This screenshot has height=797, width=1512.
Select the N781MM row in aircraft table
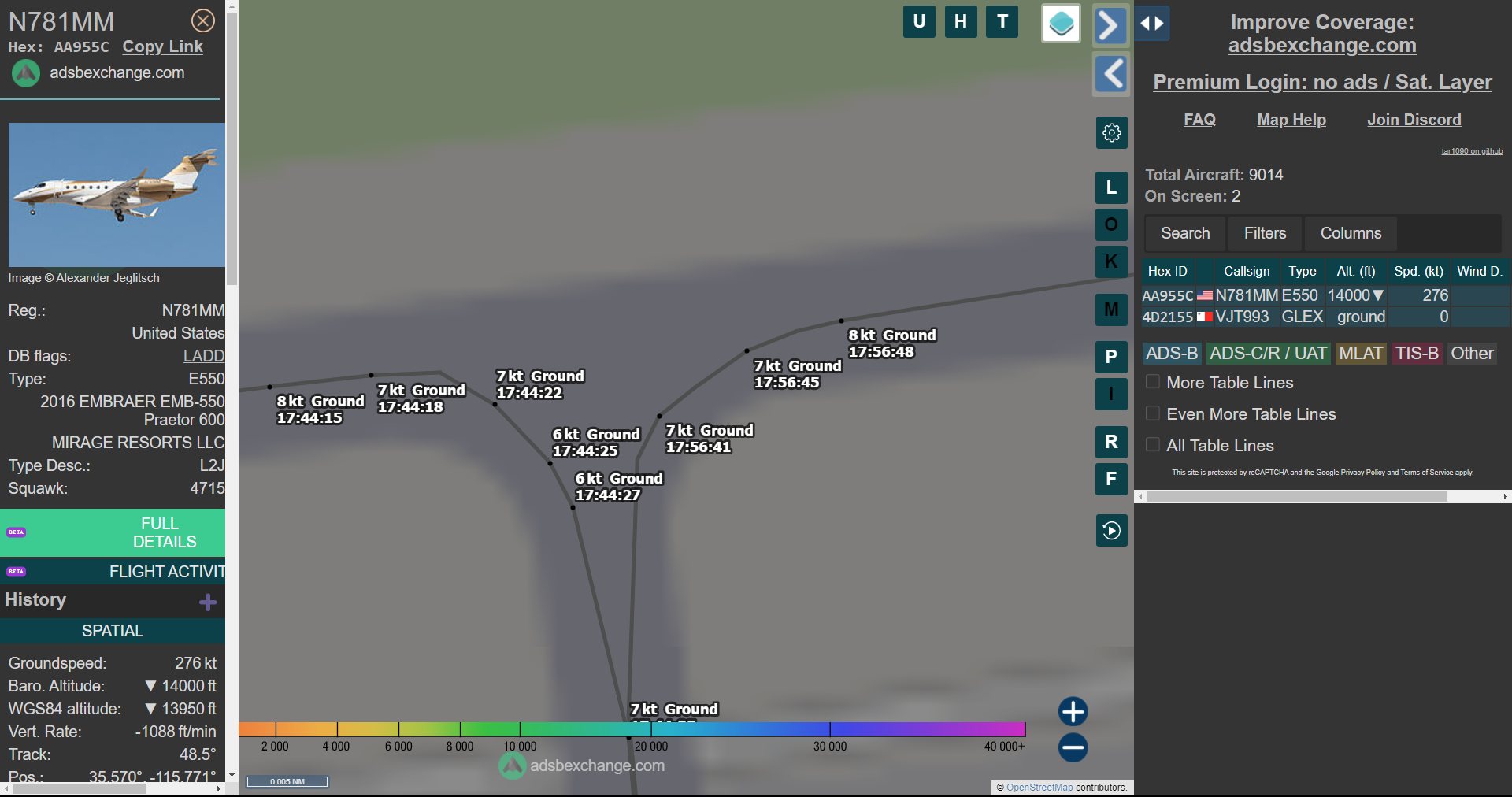1325,295
